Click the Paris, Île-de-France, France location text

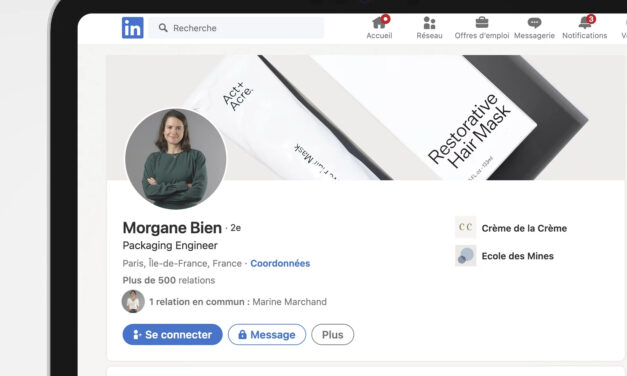(182, 263)
